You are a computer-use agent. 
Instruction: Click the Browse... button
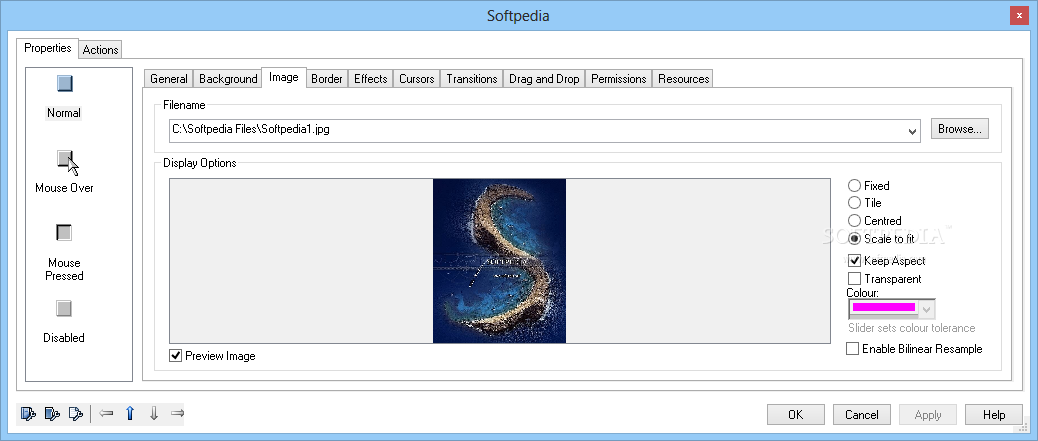tap(960, 129)
